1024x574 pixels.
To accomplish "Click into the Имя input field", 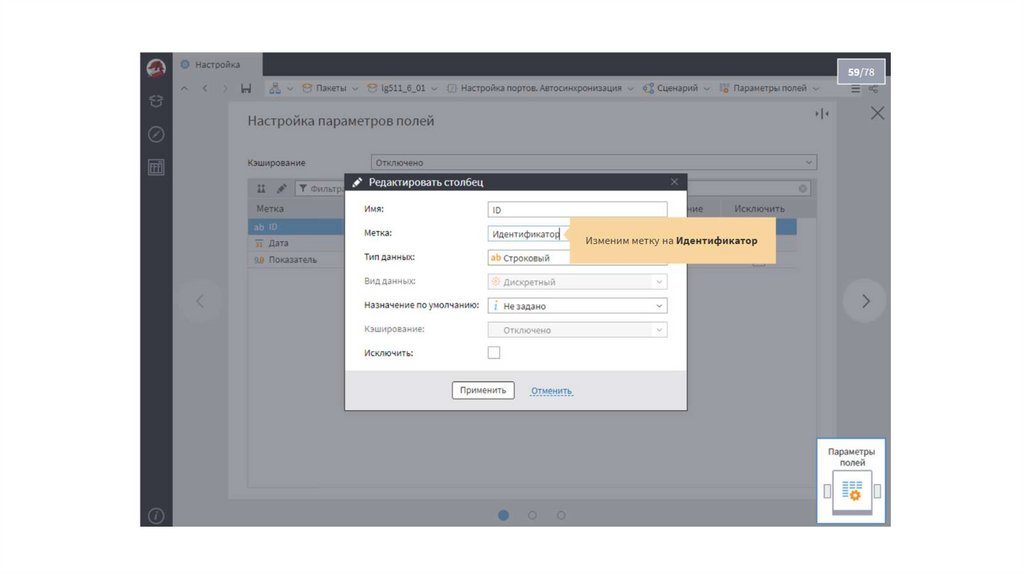I will [x=577, y=210].
